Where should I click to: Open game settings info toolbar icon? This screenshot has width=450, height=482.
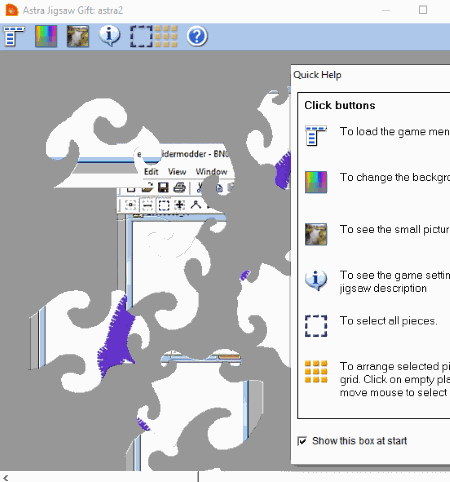110,35
